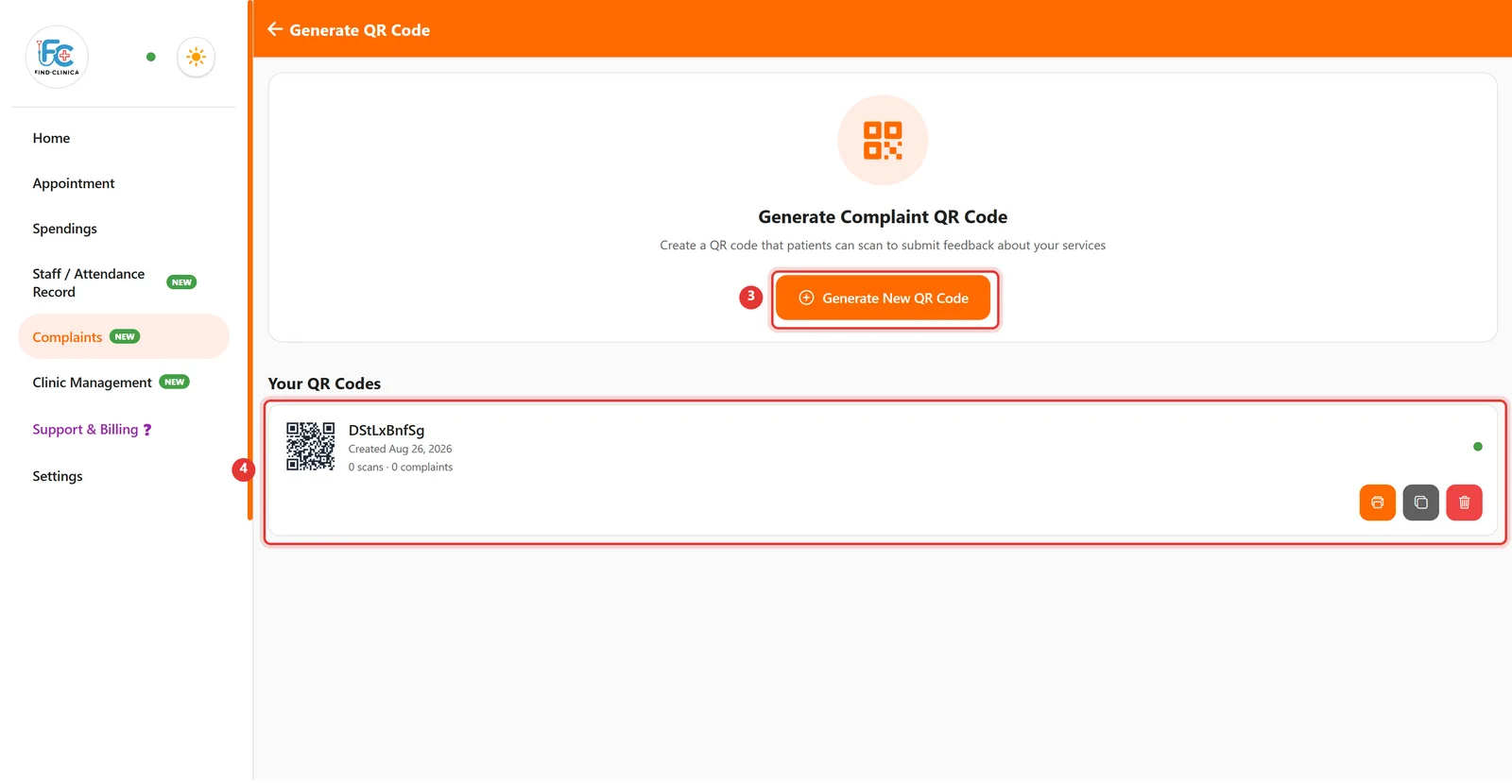Click the 'Your QR Codes' heading

click(x=324, y=383)
